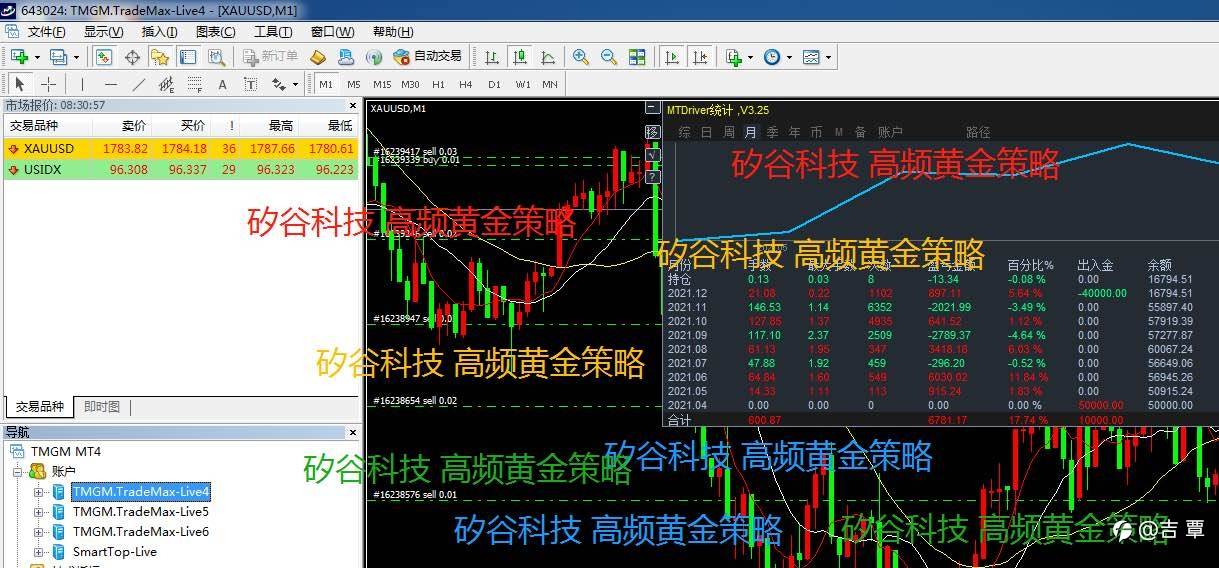Zoom out on the chart

coord(609,57)
